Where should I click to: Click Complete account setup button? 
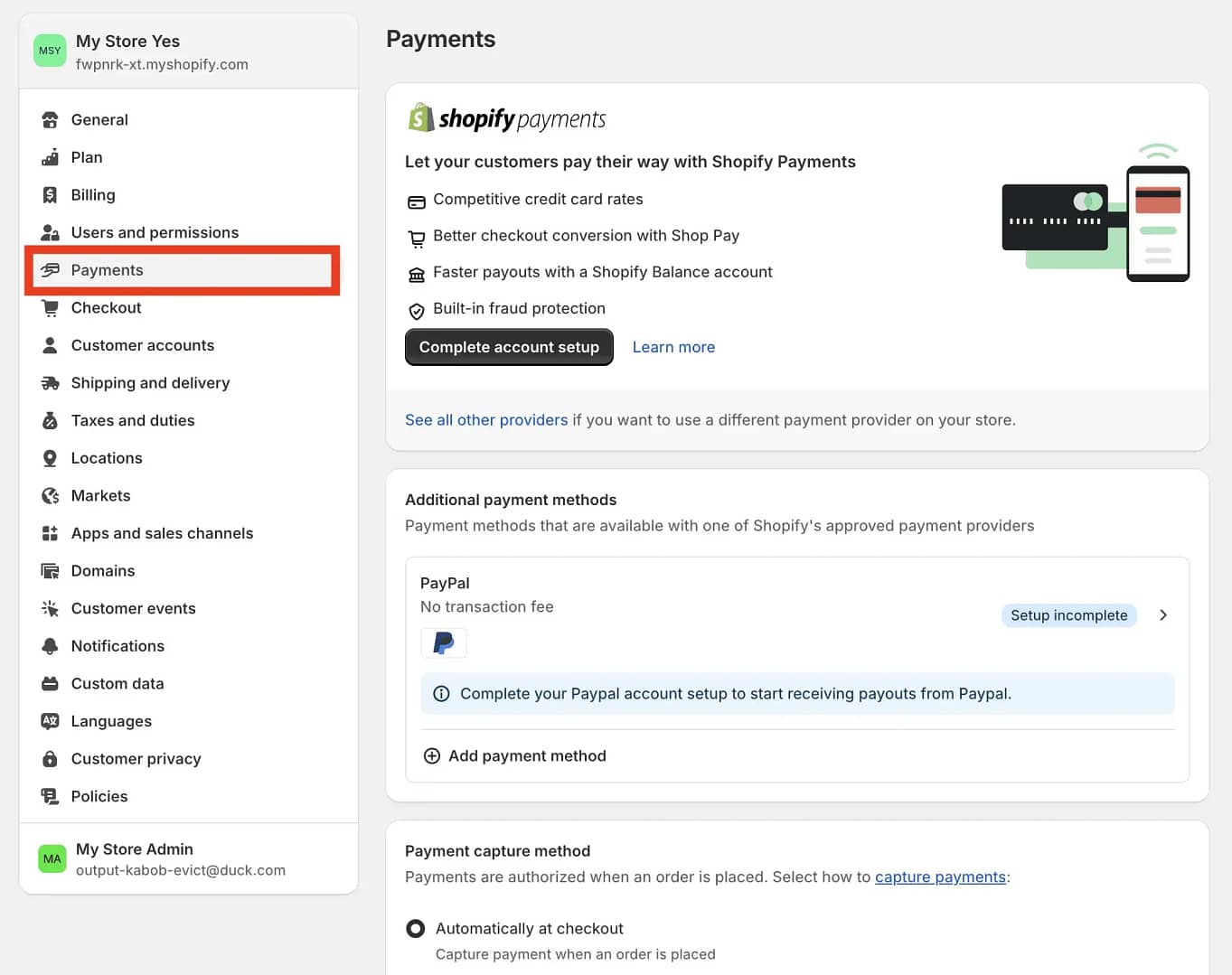pos(509,347)
